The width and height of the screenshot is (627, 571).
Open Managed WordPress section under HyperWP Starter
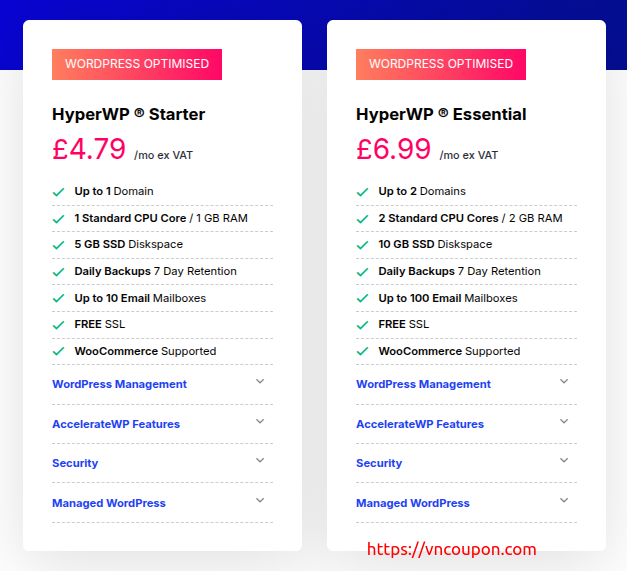point(109,503)
